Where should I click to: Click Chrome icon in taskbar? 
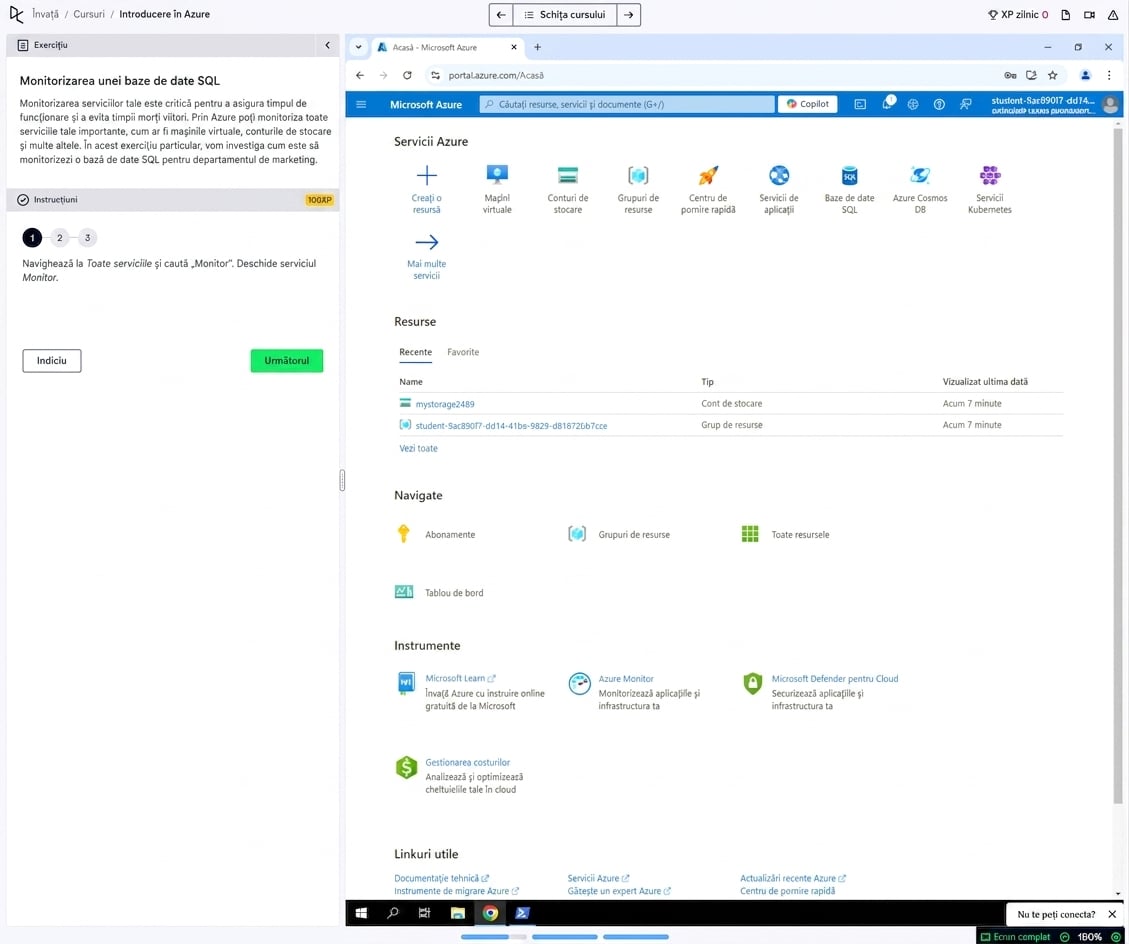click(x=490, y=913)
